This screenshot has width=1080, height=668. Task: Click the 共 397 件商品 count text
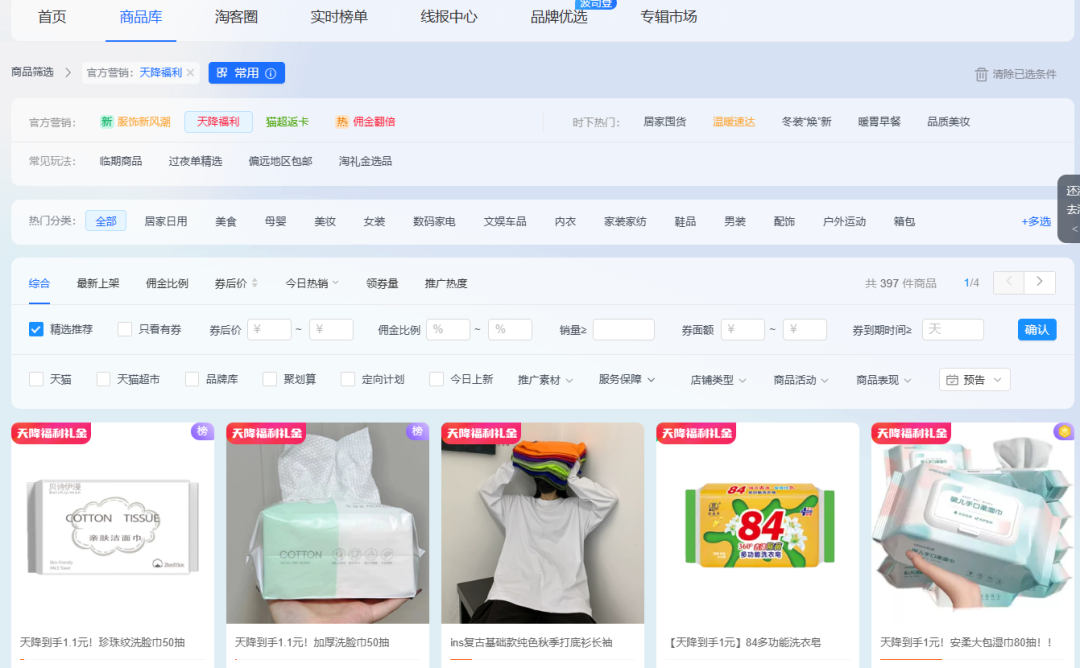(901, 283)
